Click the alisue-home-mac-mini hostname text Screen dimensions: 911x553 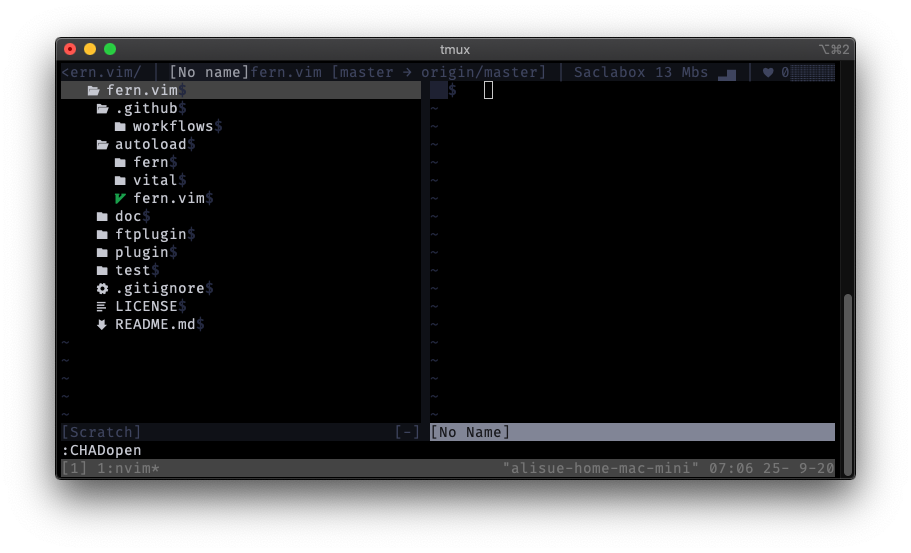click(601, 468)
